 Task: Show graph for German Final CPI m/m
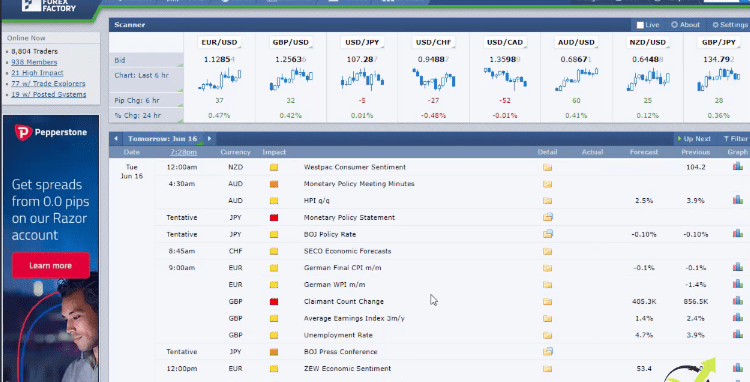coord(738,267)
